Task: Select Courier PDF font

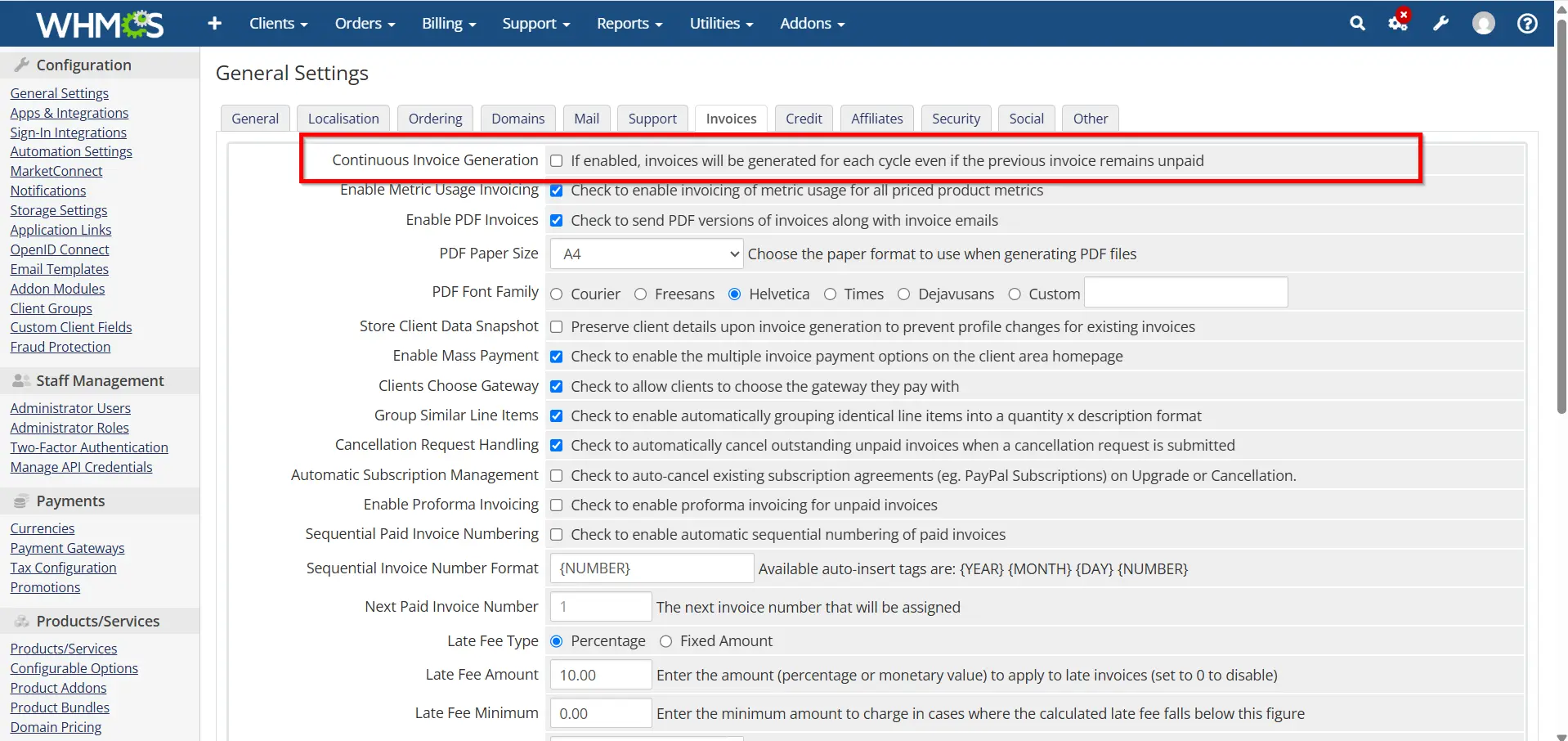Action: click(x=557, y=294)
